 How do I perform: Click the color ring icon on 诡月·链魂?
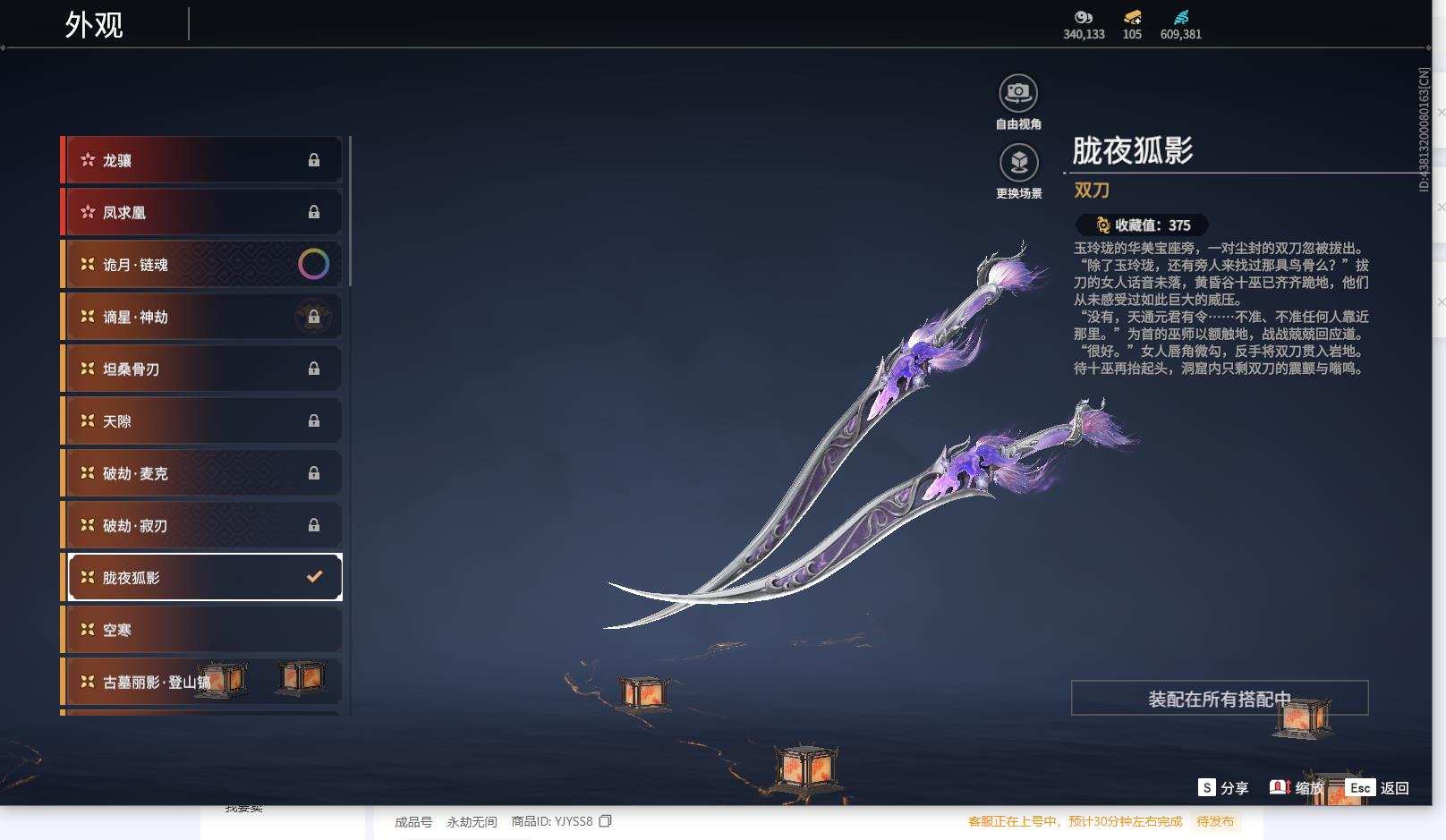click(x=313, y=264)
